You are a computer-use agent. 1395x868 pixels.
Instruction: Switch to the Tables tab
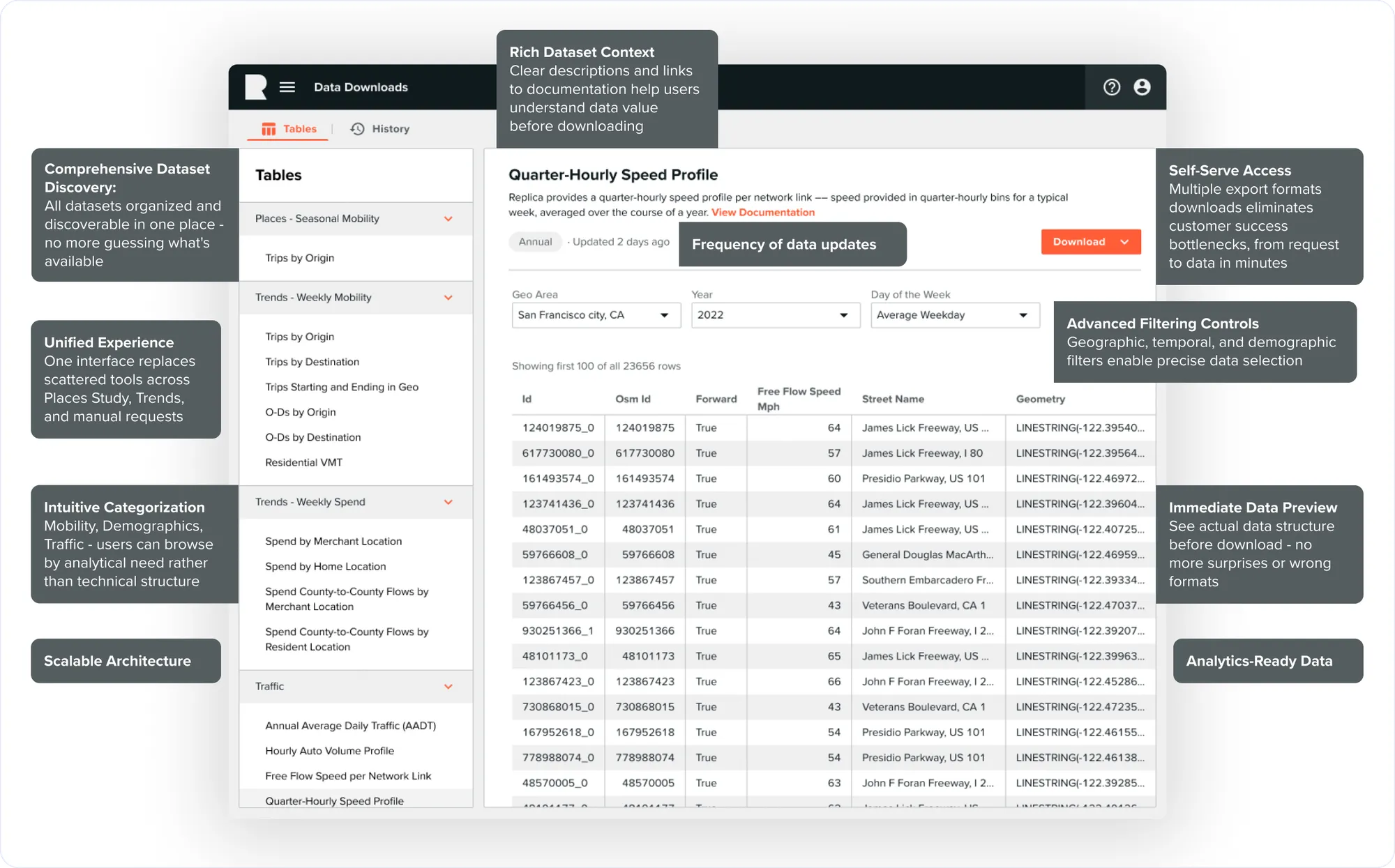click(x=289, y=129)
